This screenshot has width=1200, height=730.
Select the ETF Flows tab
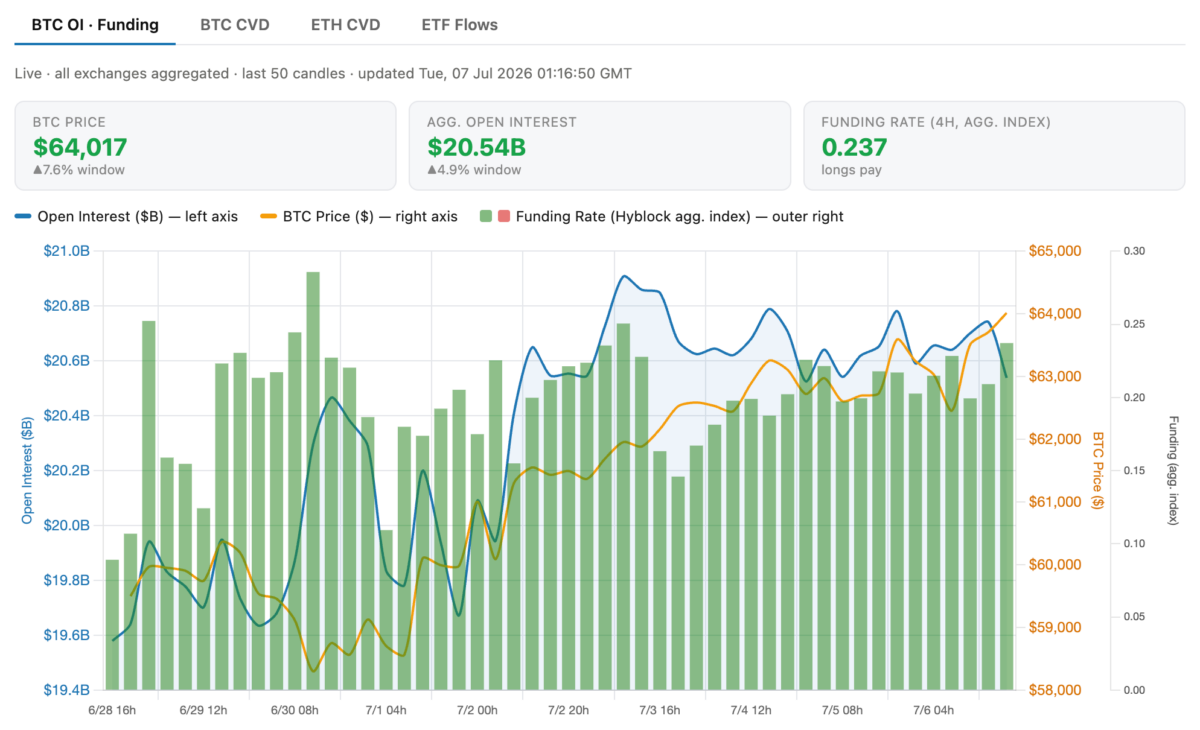point(459,24)
